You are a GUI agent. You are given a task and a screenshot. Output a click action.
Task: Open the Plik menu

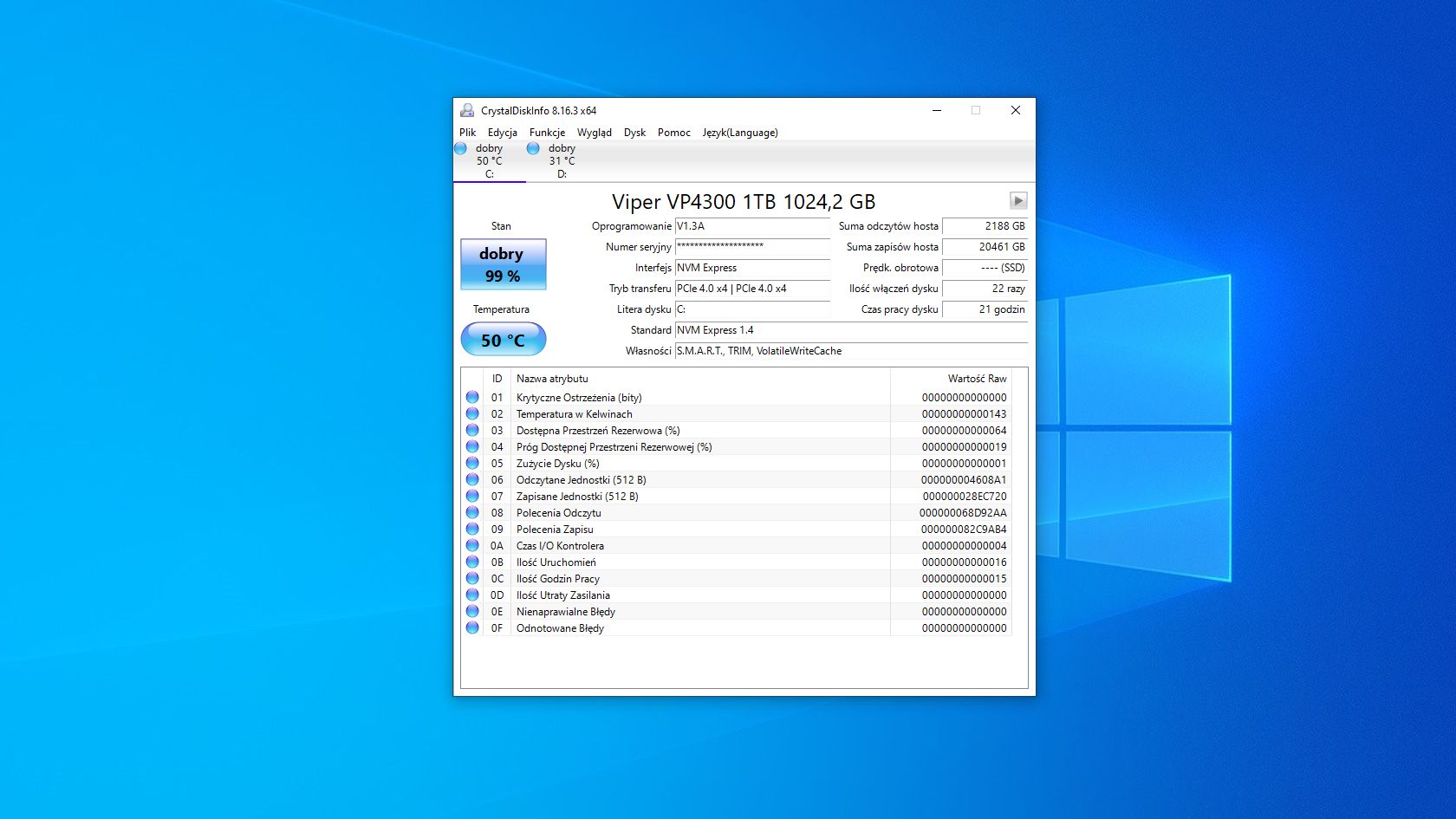pyautogui.click(x=468, y=133)
